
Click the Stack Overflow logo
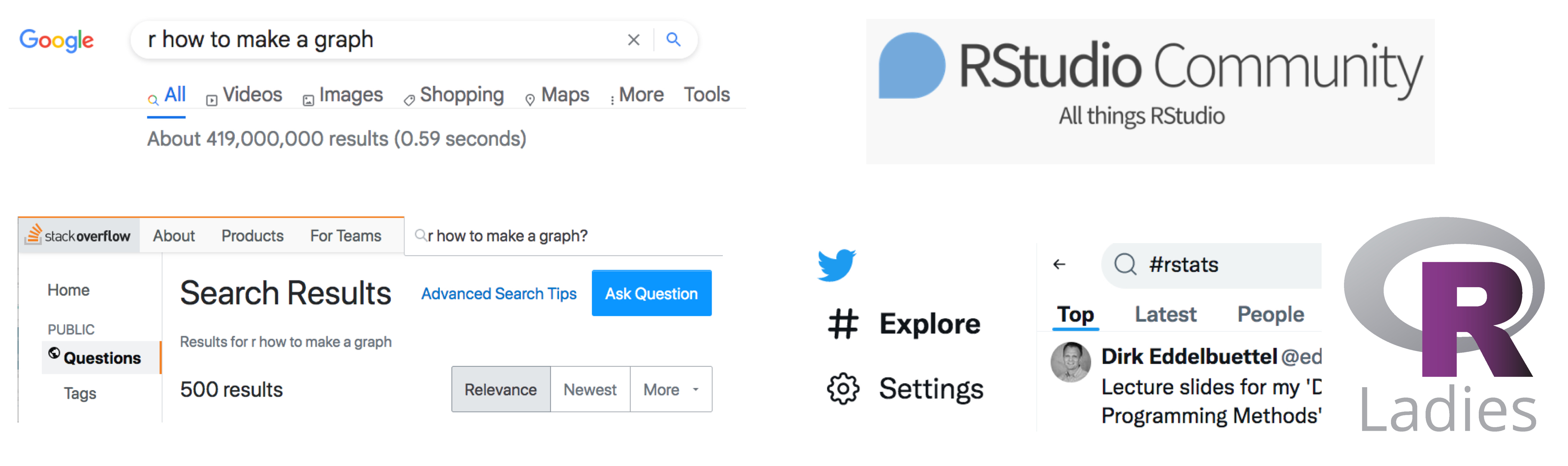pos(78,235)
